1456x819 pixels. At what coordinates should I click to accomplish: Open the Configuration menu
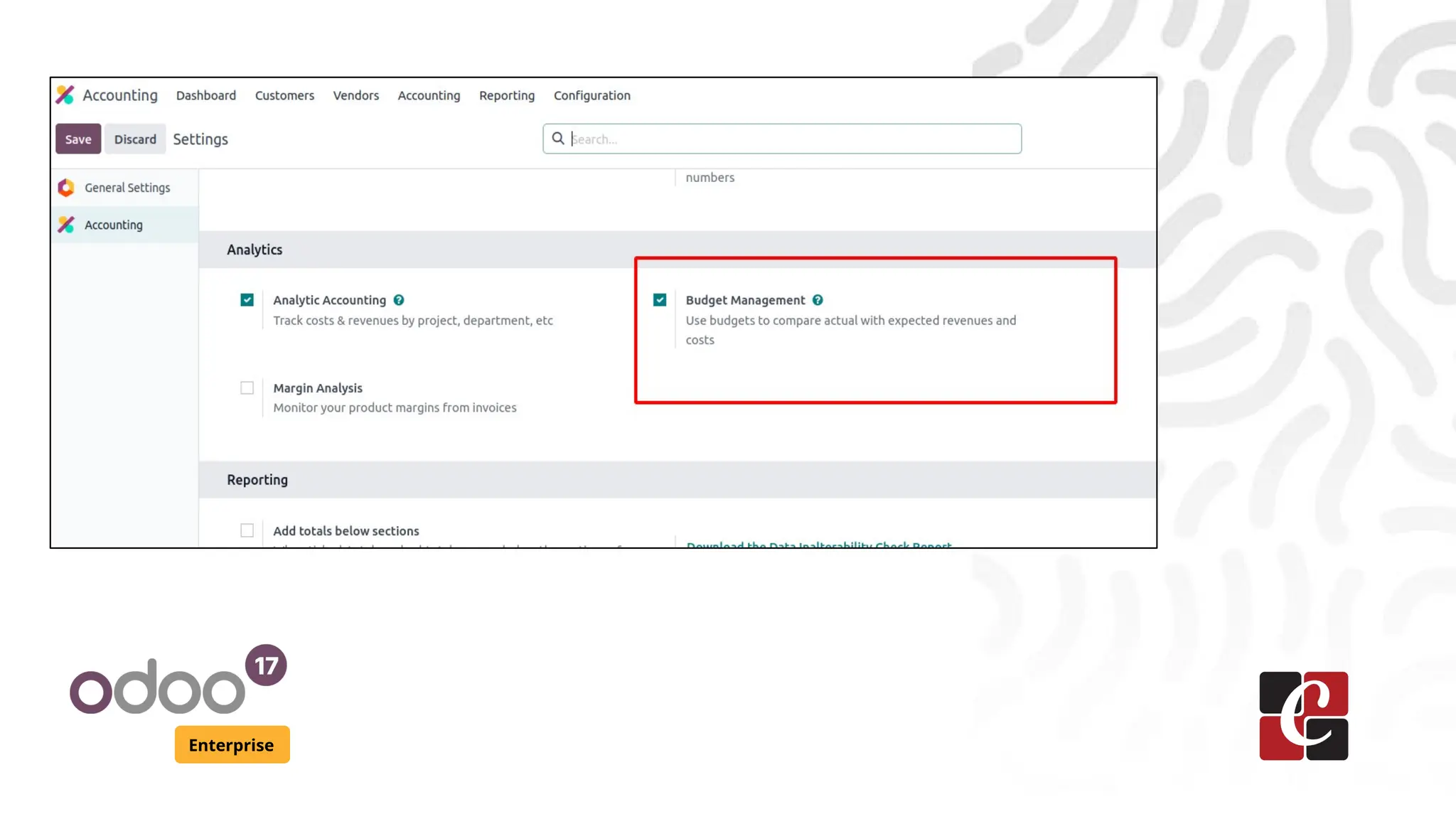point(591,95)
